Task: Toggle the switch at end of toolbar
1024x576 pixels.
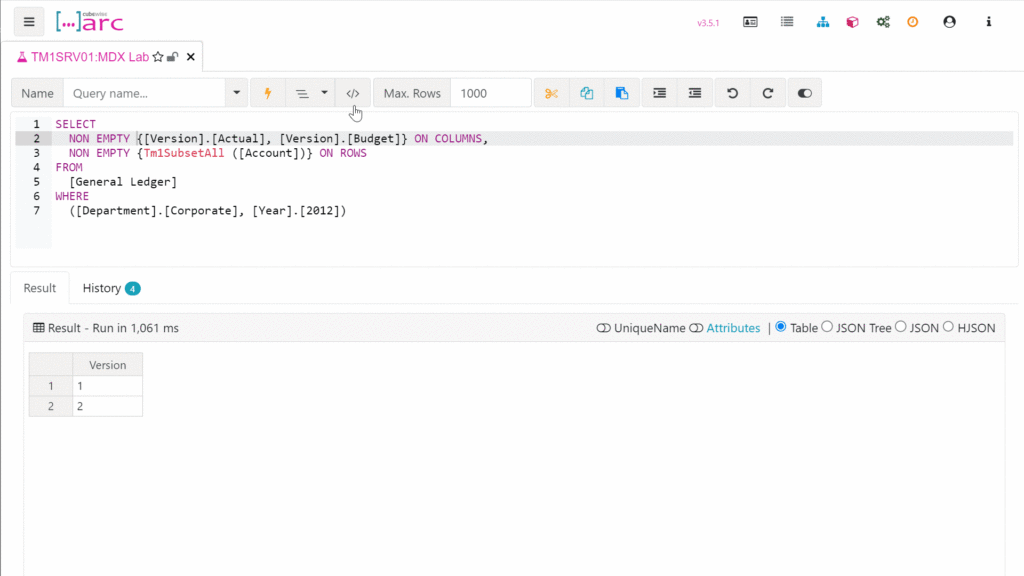Action: (804, 93)
